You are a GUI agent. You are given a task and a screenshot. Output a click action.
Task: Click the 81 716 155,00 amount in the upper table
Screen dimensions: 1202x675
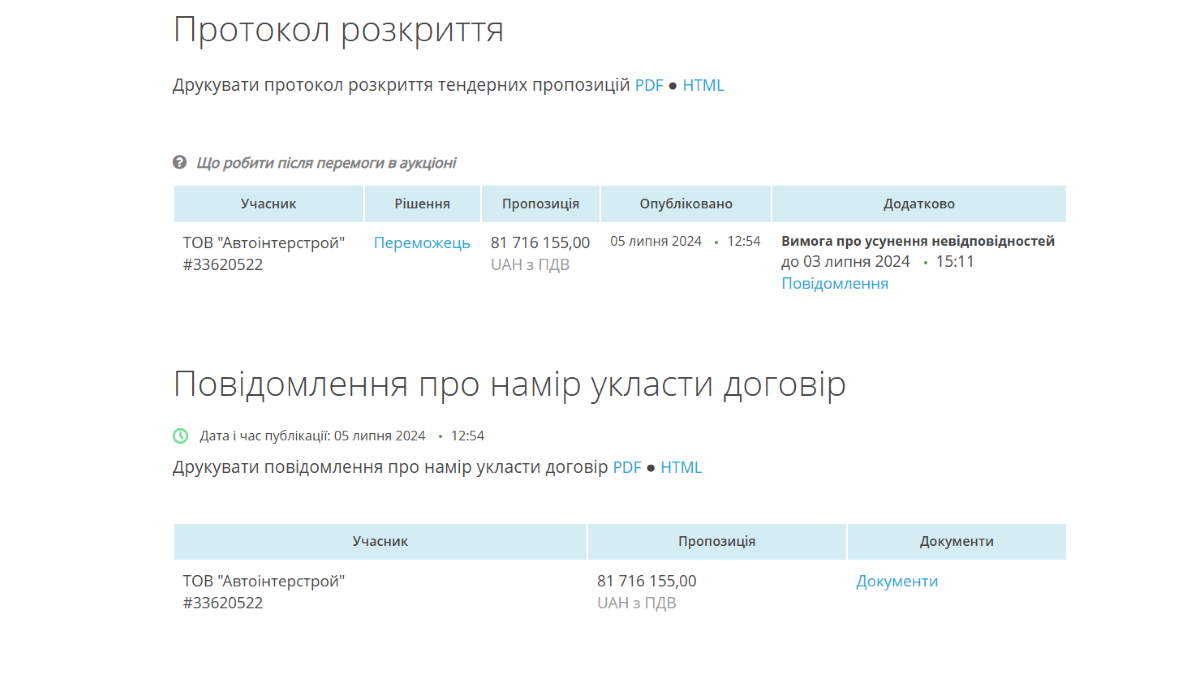(540, 243)
